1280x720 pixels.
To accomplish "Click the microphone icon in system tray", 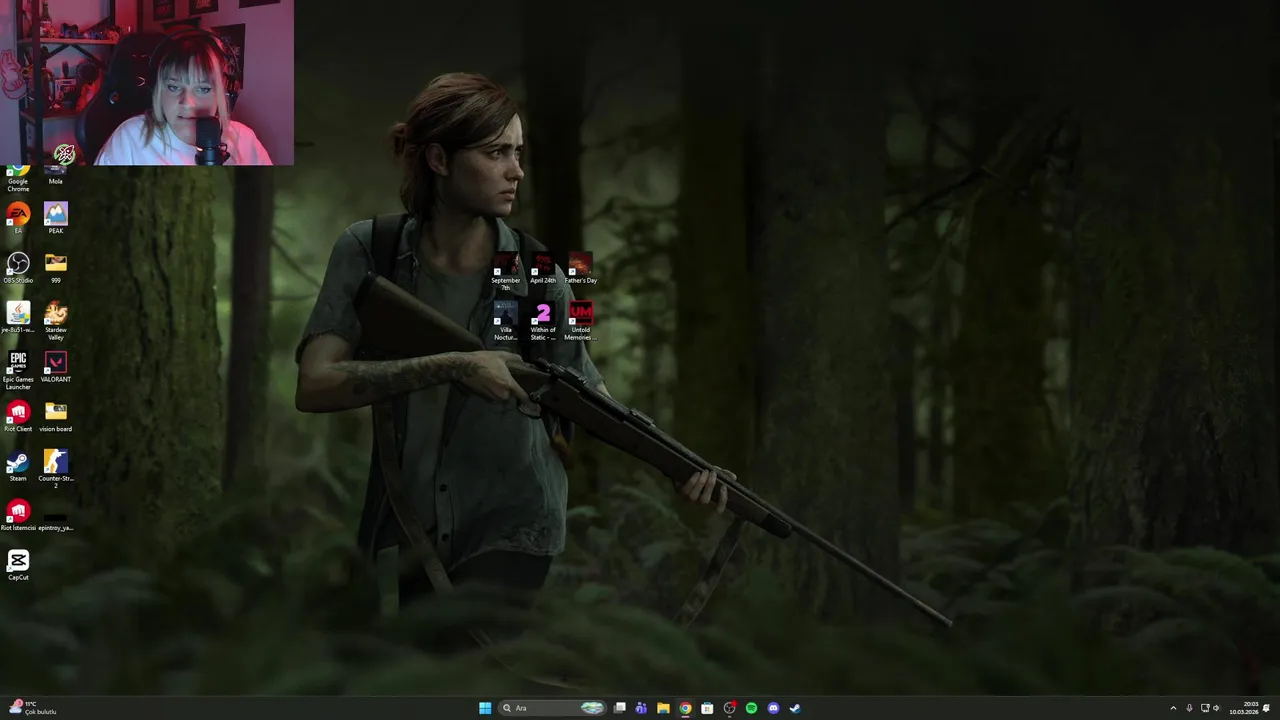I will 1189,708.
